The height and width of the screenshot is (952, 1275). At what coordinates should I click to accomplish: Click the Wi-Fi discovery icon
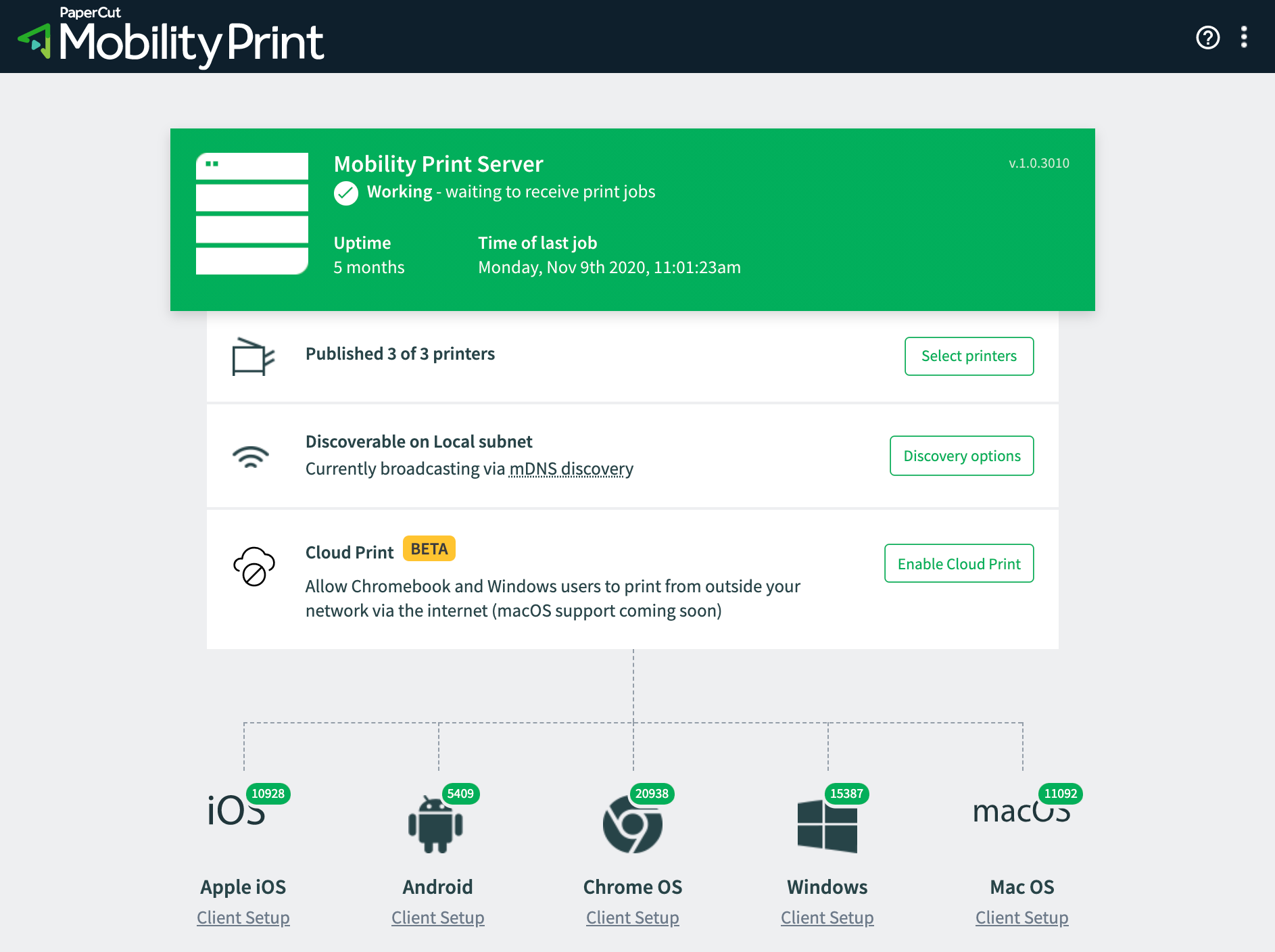pyautogui.click(x=251, y=457)
